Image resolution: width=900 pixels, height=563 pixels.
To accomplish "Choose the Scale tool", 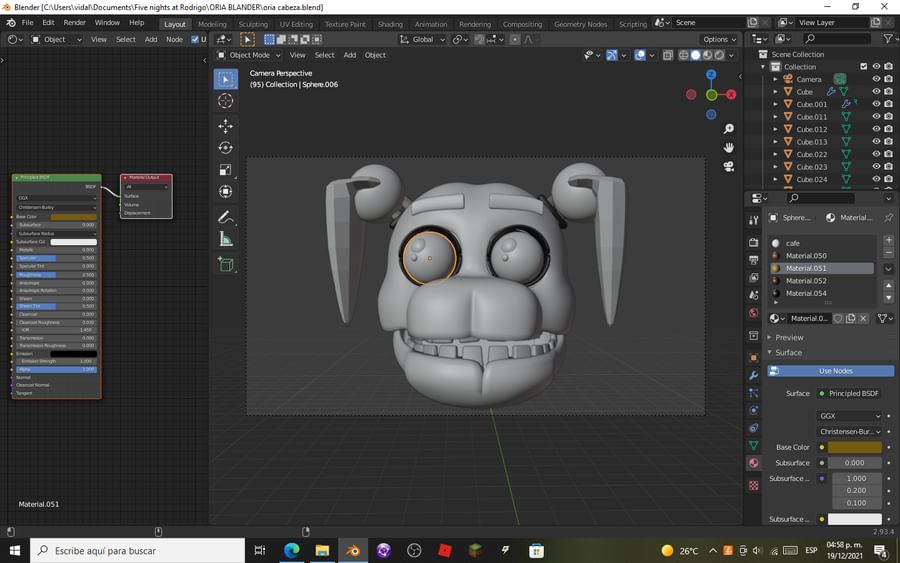I will pos(226,169).
